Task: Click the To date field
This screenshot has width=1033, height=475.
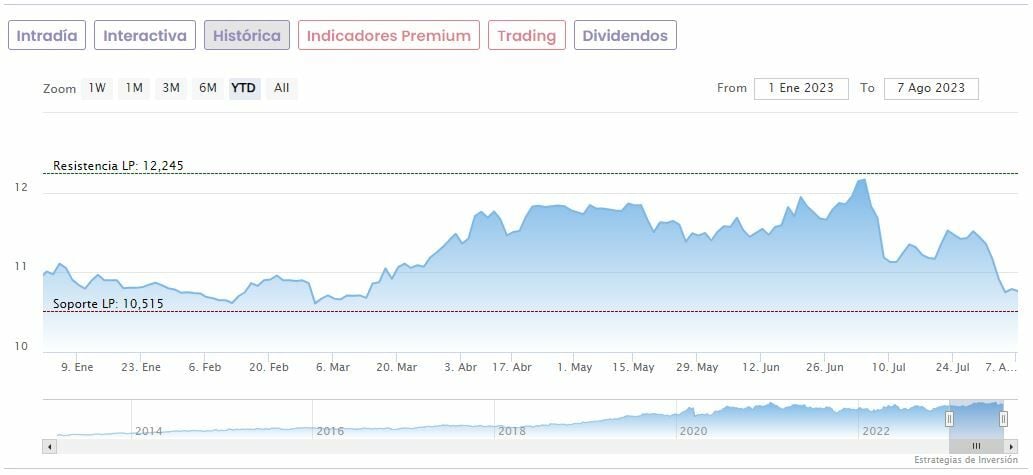Action: 931,88
